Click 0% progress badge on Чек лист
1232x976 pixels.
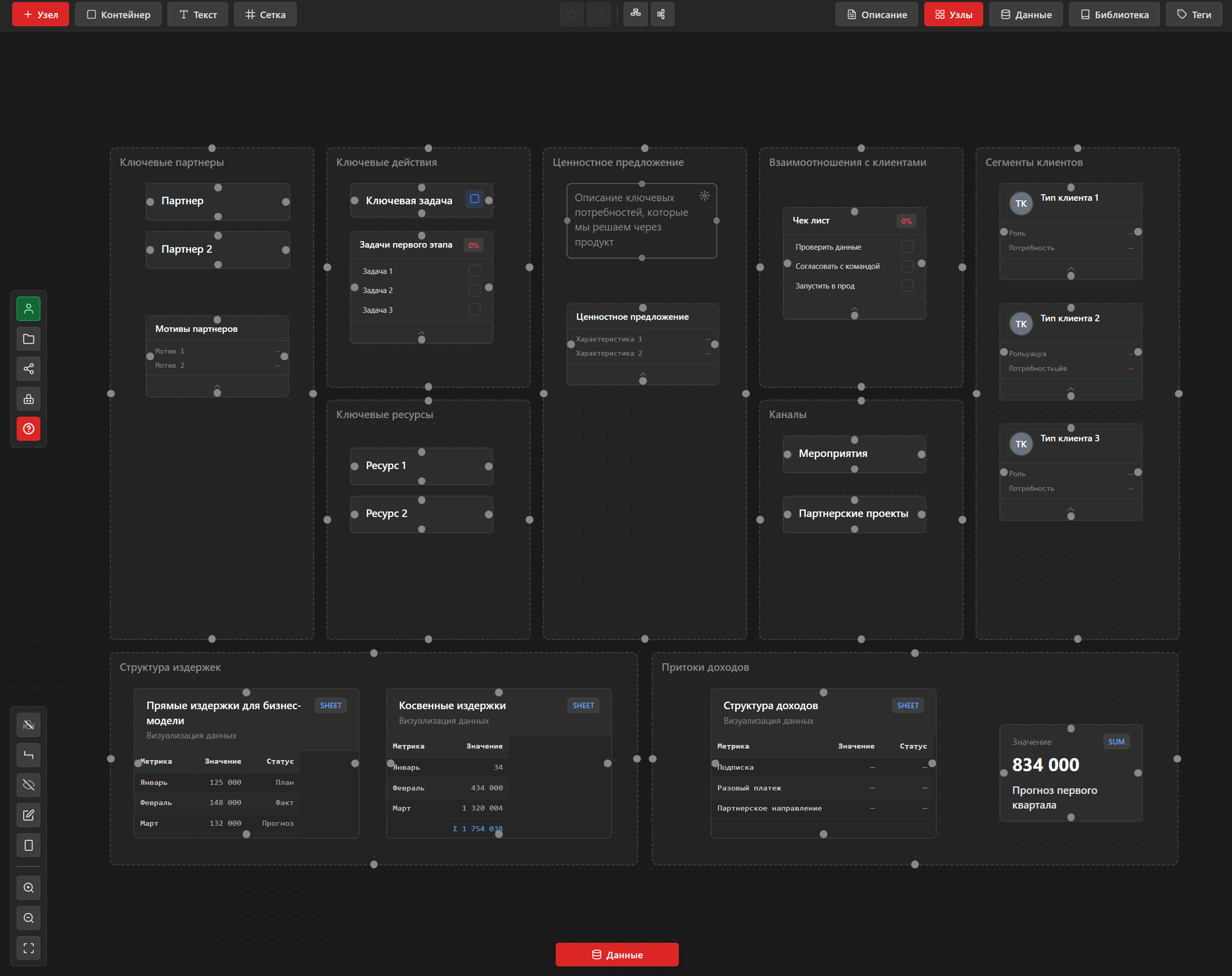pyautogui.click(x=906, y=221)
